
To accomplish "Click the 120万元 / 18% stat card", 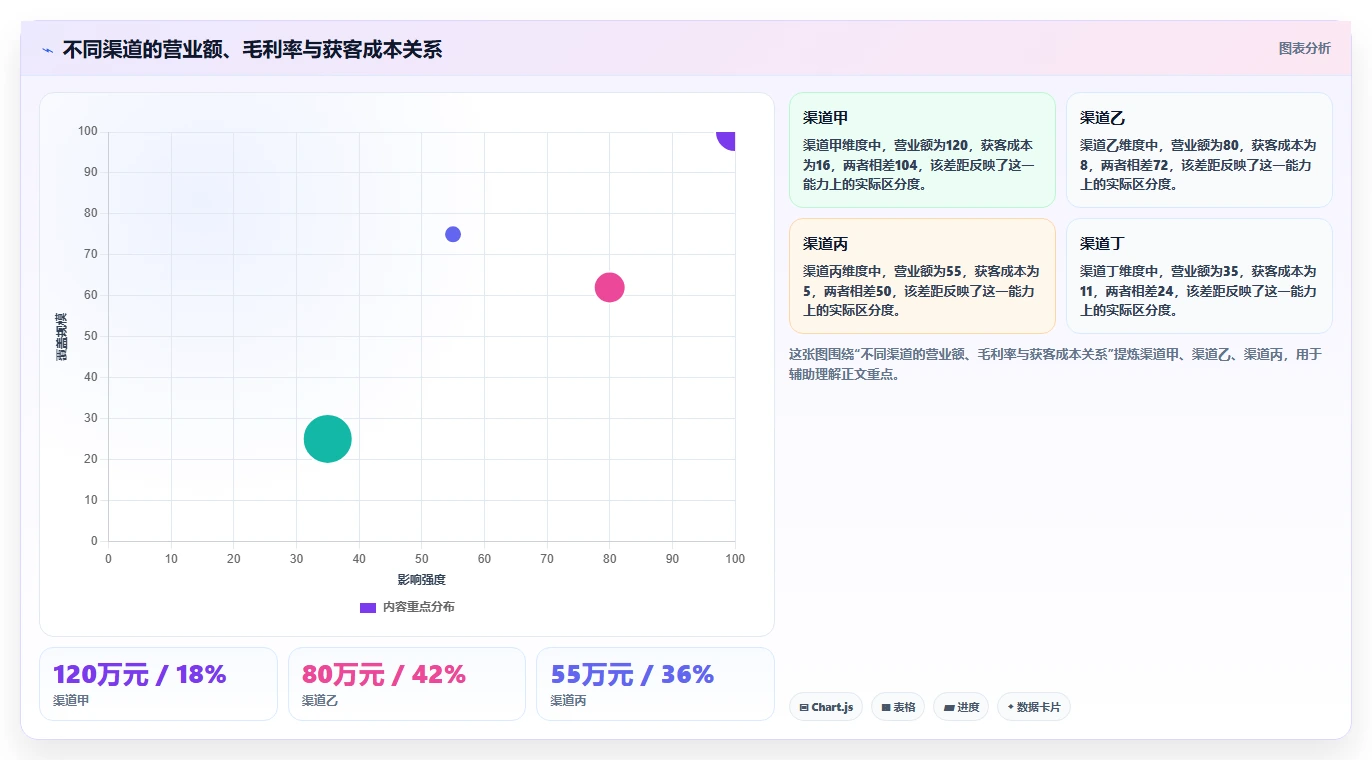I will (x=158, y=684).
